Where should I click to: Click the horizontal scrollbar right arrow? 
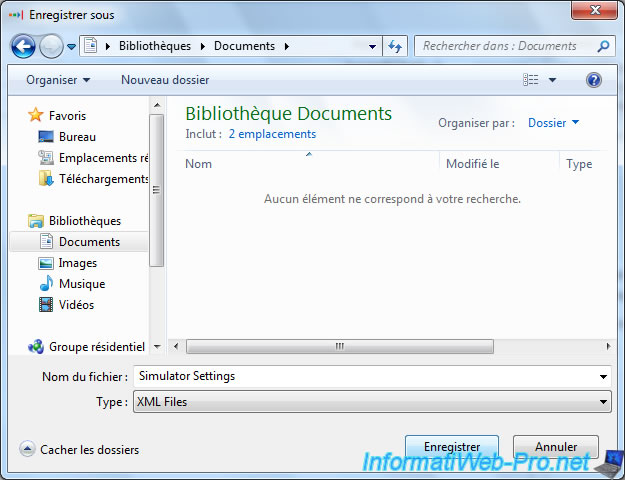(x=608, y=346)
